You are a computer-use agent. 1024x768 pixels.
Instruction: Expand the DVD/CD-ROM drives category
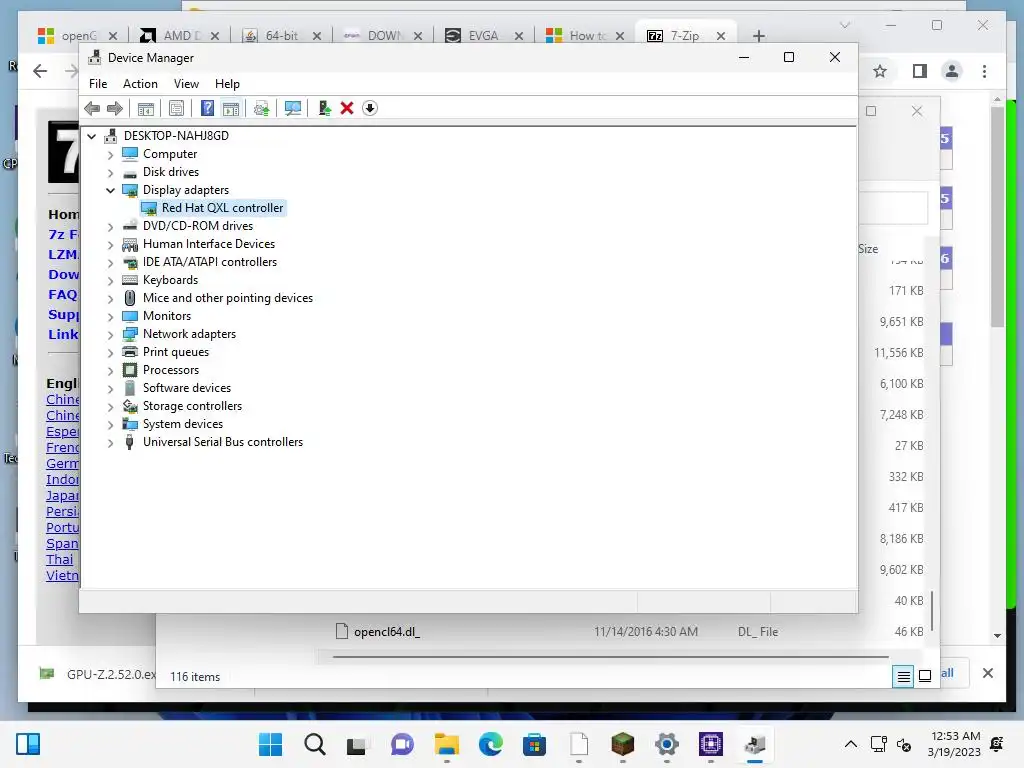[110, 227]
